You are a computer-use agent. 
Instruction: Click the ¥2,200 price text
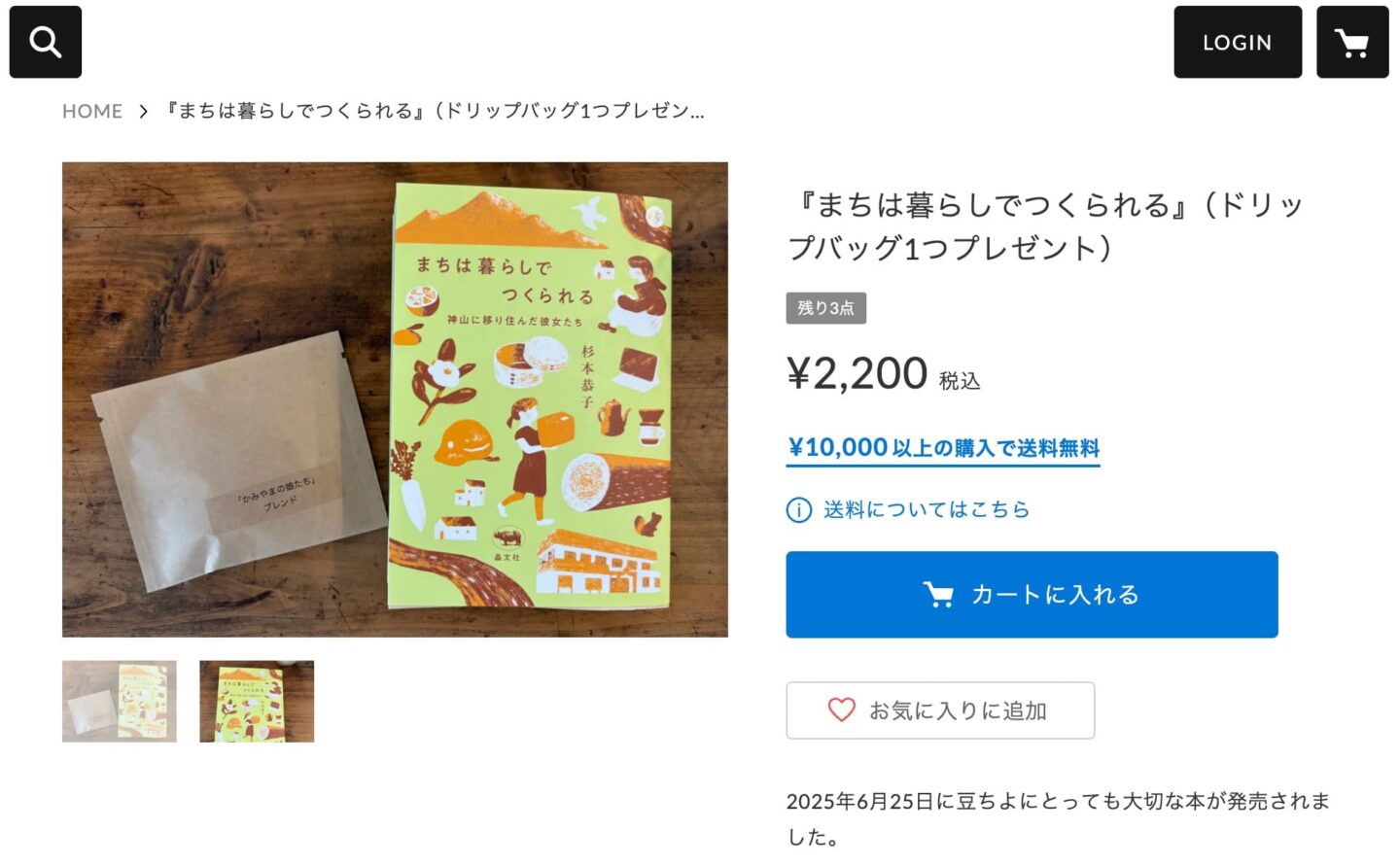point(857,374)
